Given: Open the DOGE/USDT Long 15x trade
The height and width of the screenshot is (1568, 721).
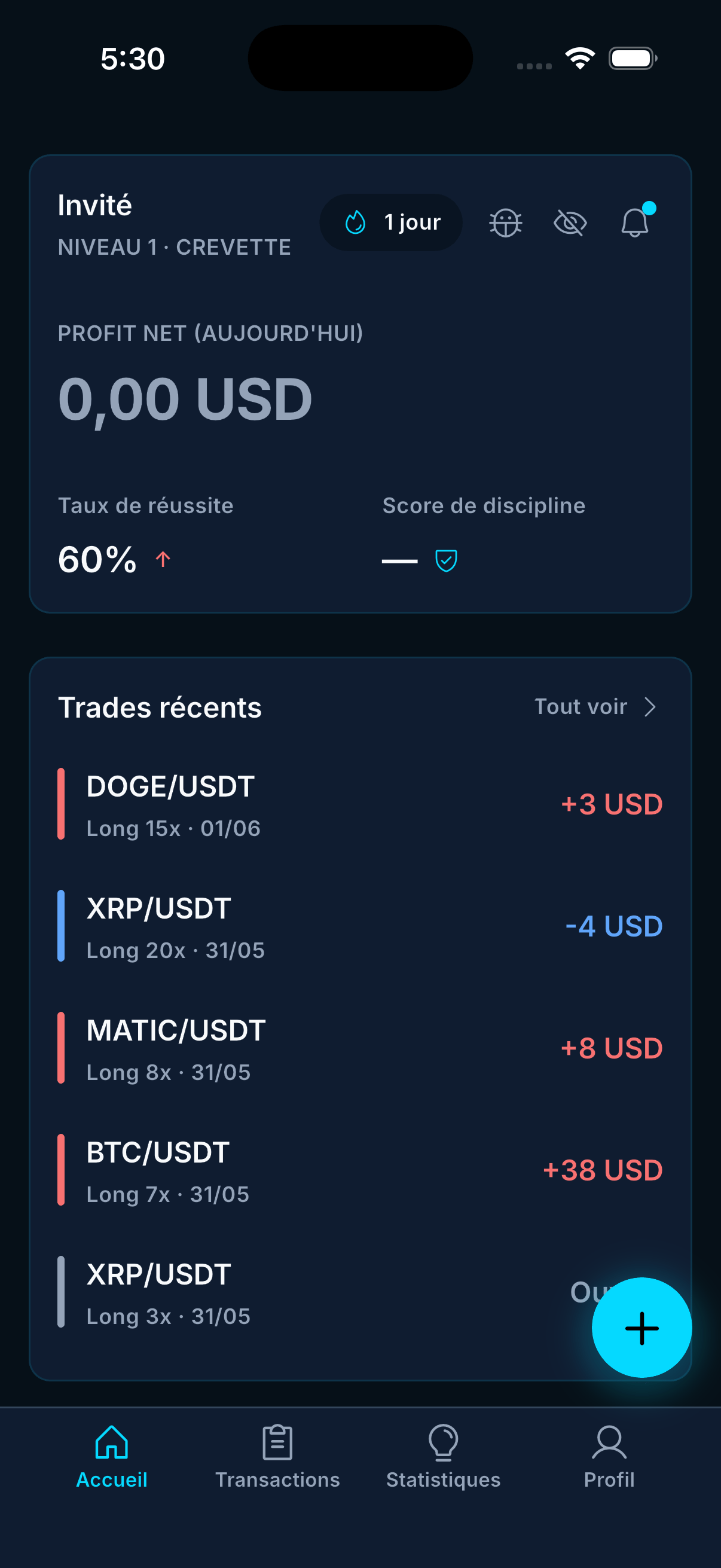Looking at the screenshot, I should [360, 804].
